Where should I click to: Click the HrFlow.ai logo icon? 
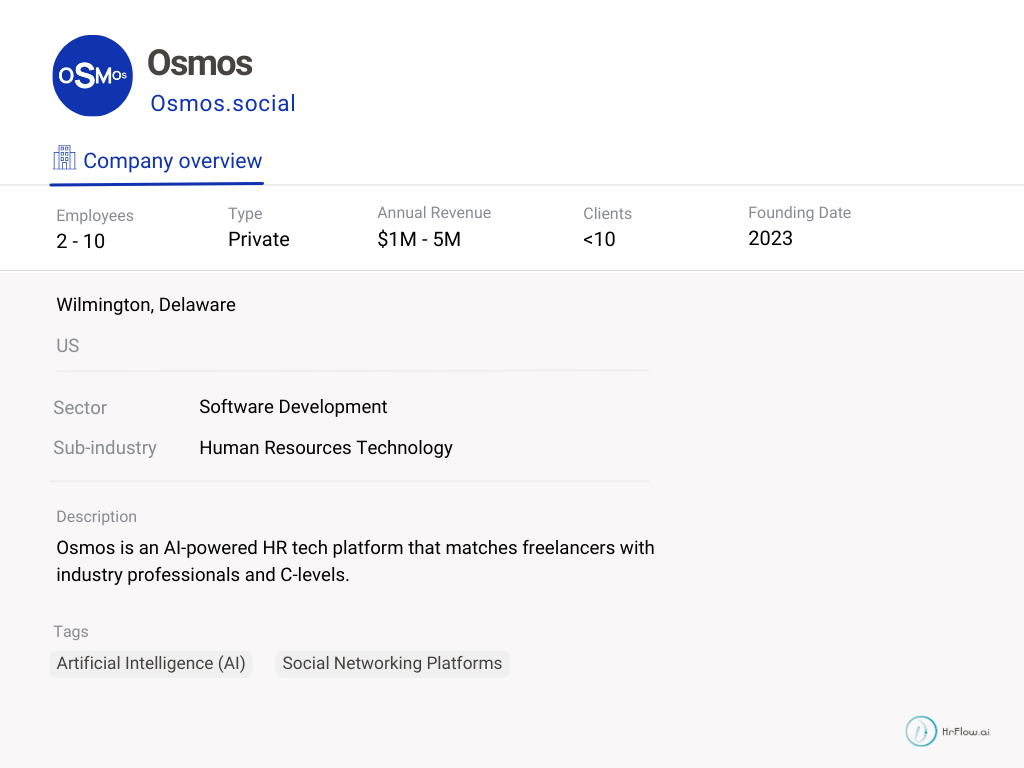pyautogui.click(x=921, y=731)
